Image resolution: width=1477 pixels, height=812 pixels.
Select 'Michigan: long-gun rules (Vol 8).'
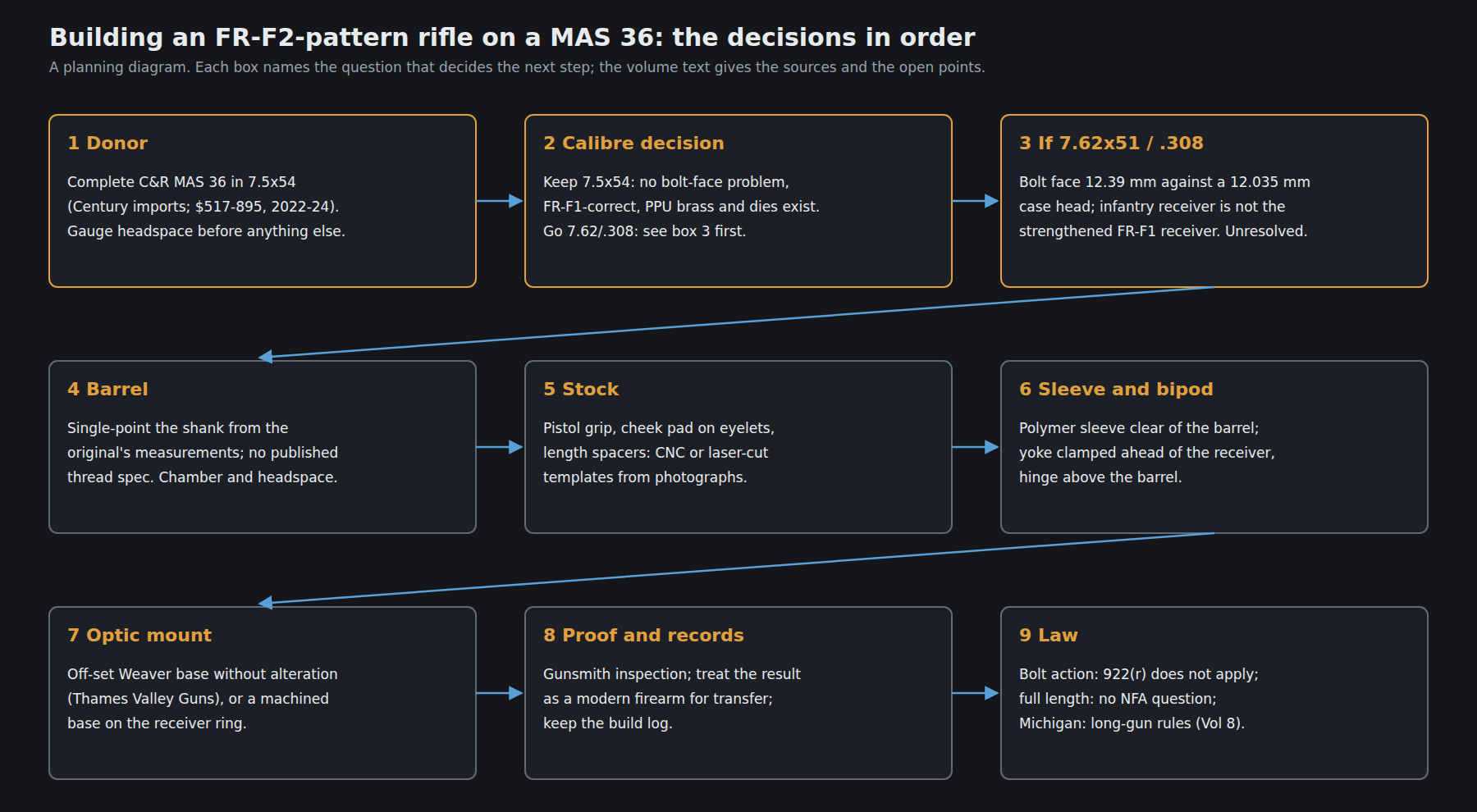point(1132,723)
